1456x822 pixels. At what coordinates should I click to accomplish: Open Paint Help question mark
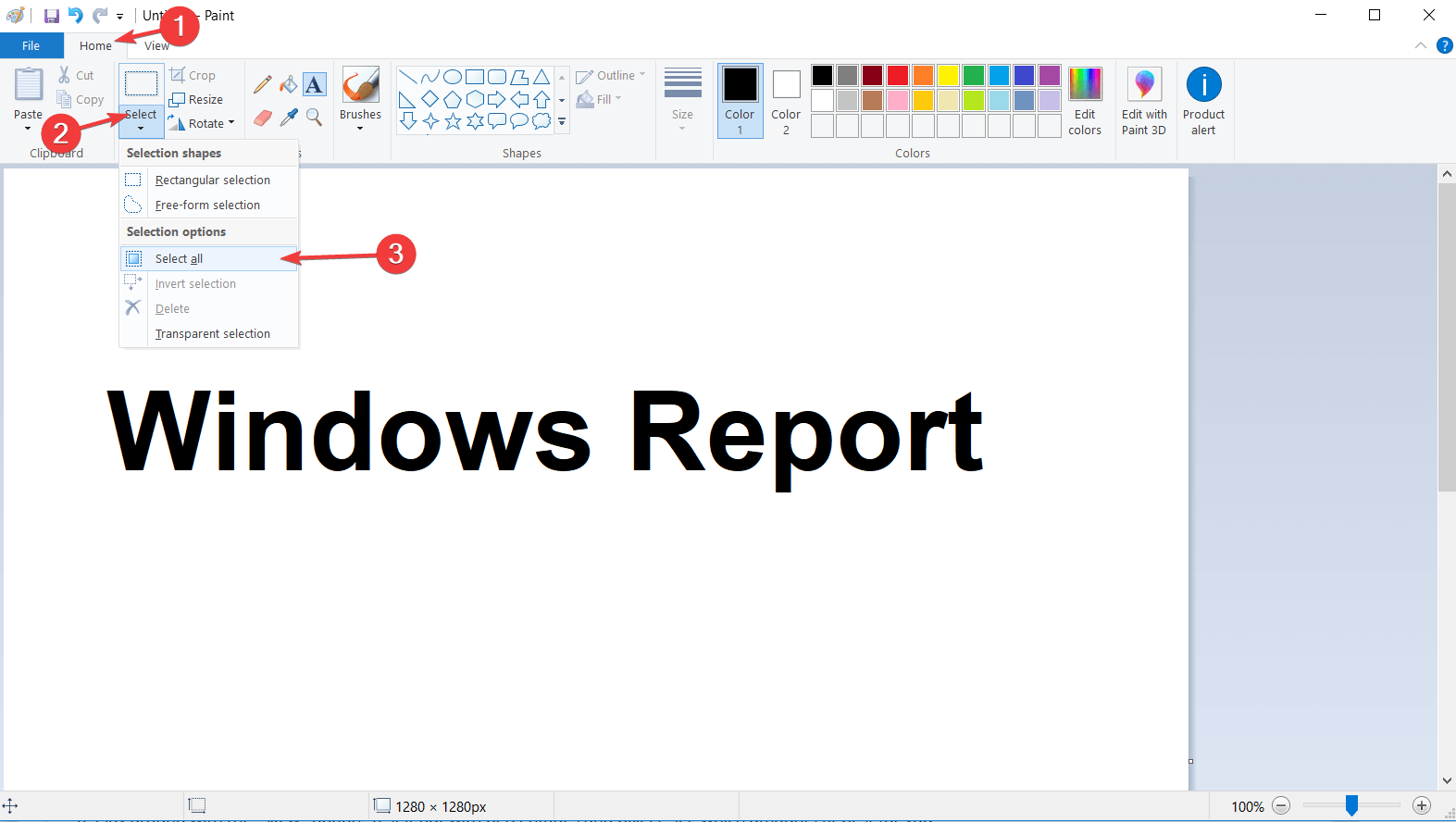(x=1444, y=45)
